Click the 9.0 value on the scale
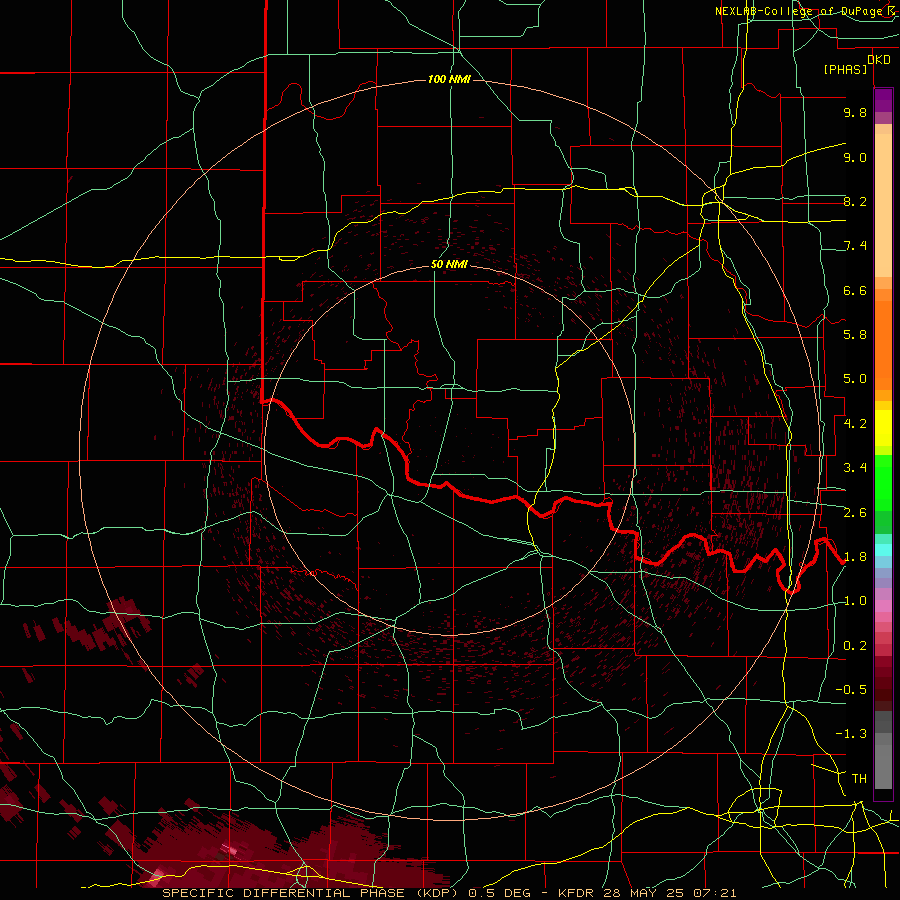 point(855,157)
